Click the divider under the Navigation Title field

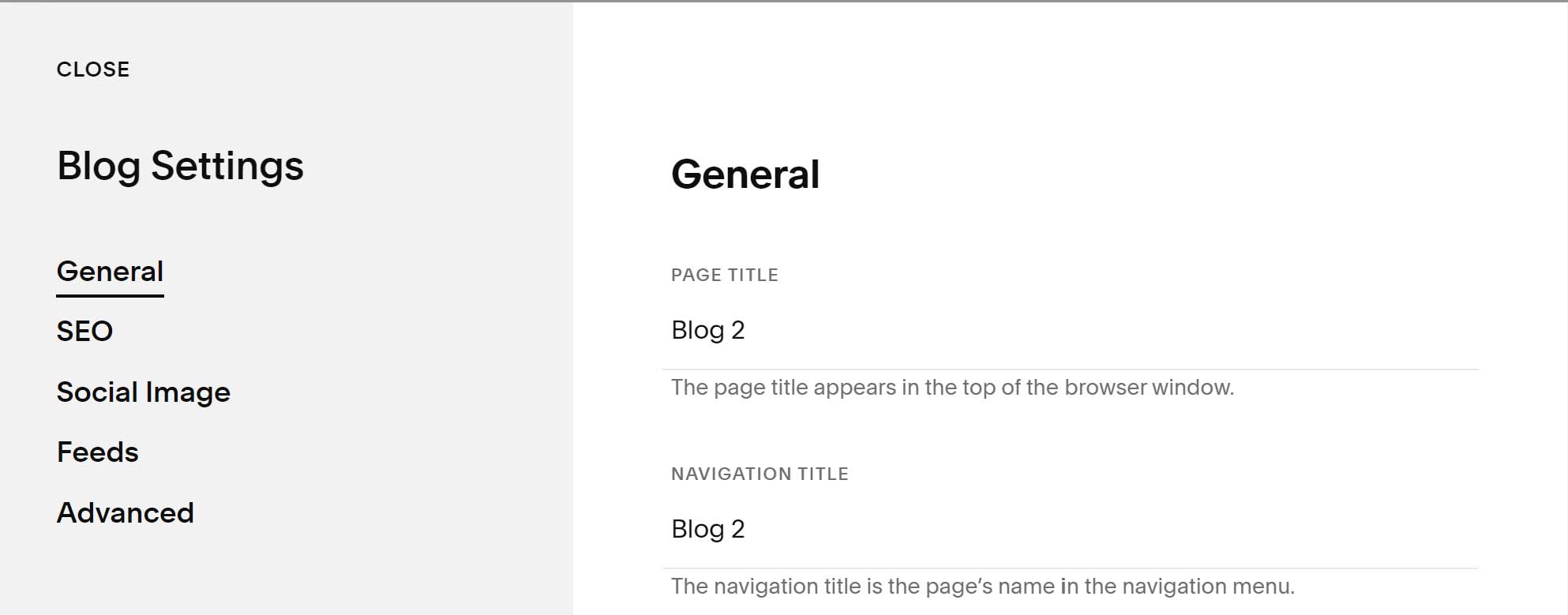pos(1071,568)
